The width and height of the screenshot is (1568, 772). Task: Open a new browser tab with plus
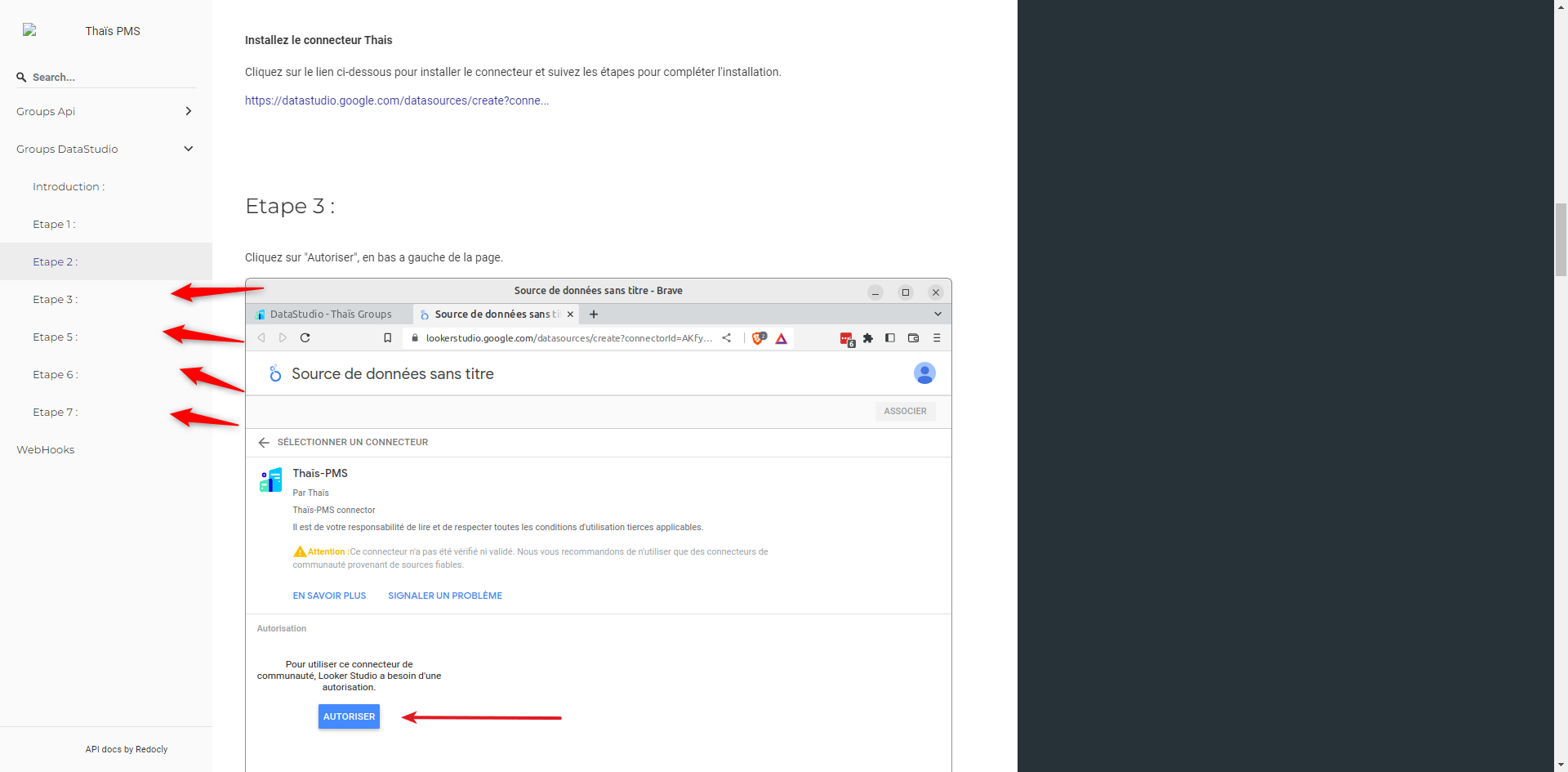point(594,314)
